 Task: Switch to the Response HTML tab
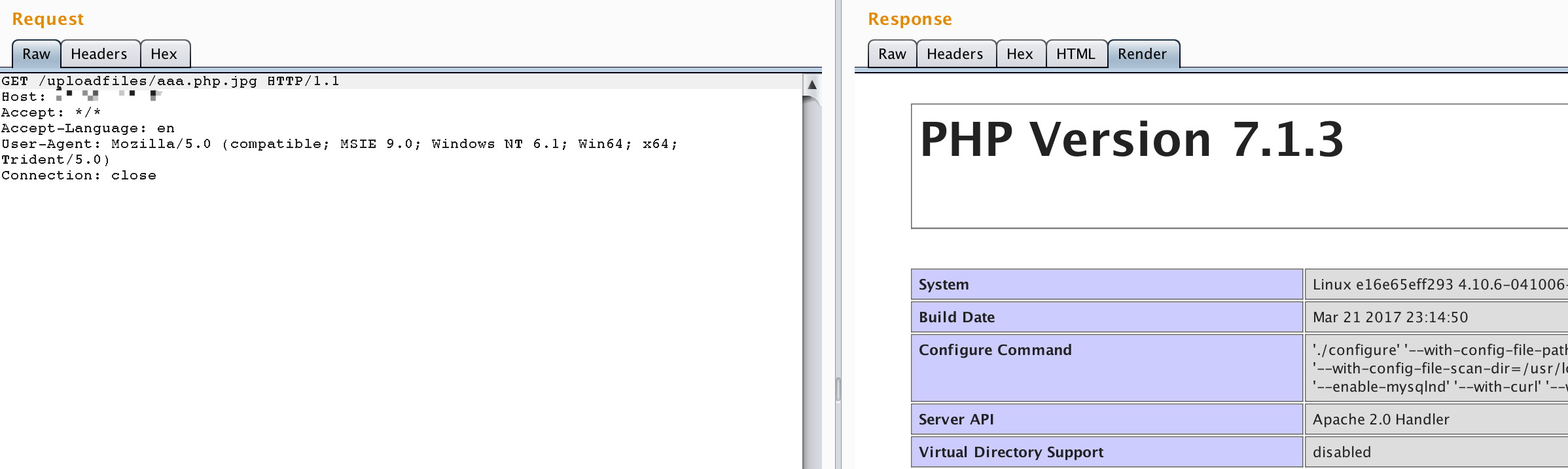coord(1075,54)
